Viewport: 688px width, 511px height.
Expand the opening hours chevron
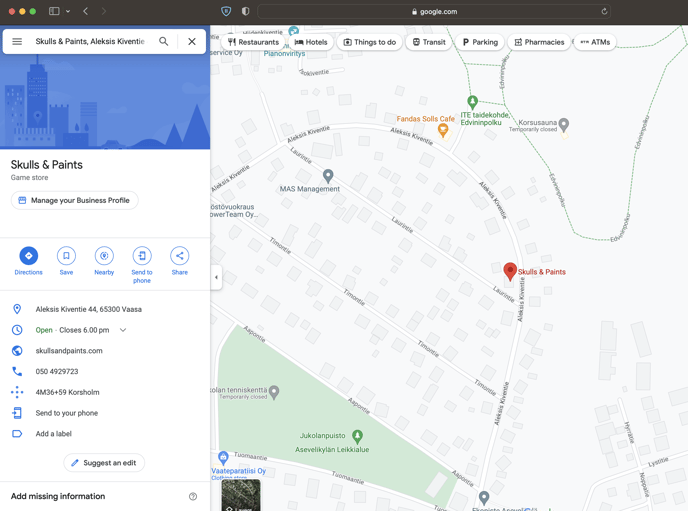pyautogui.click(x=123, y=330)
